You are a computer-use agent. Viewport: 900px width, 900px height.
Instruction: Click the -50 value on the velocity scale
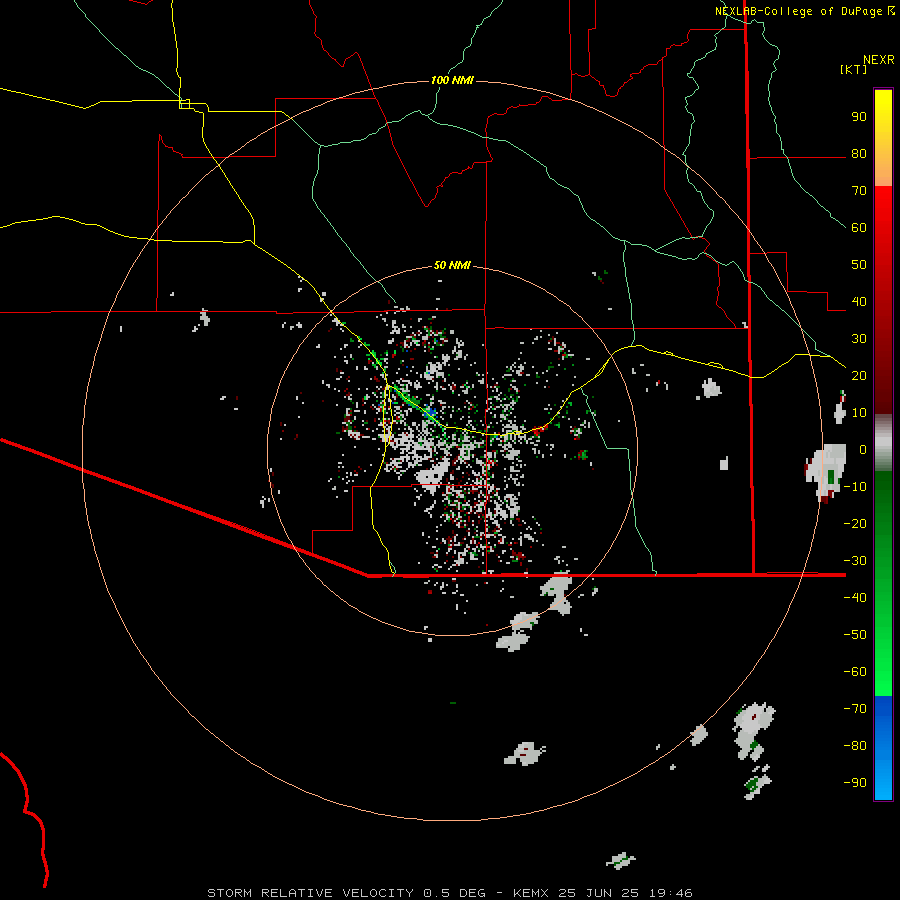(855, 635)
